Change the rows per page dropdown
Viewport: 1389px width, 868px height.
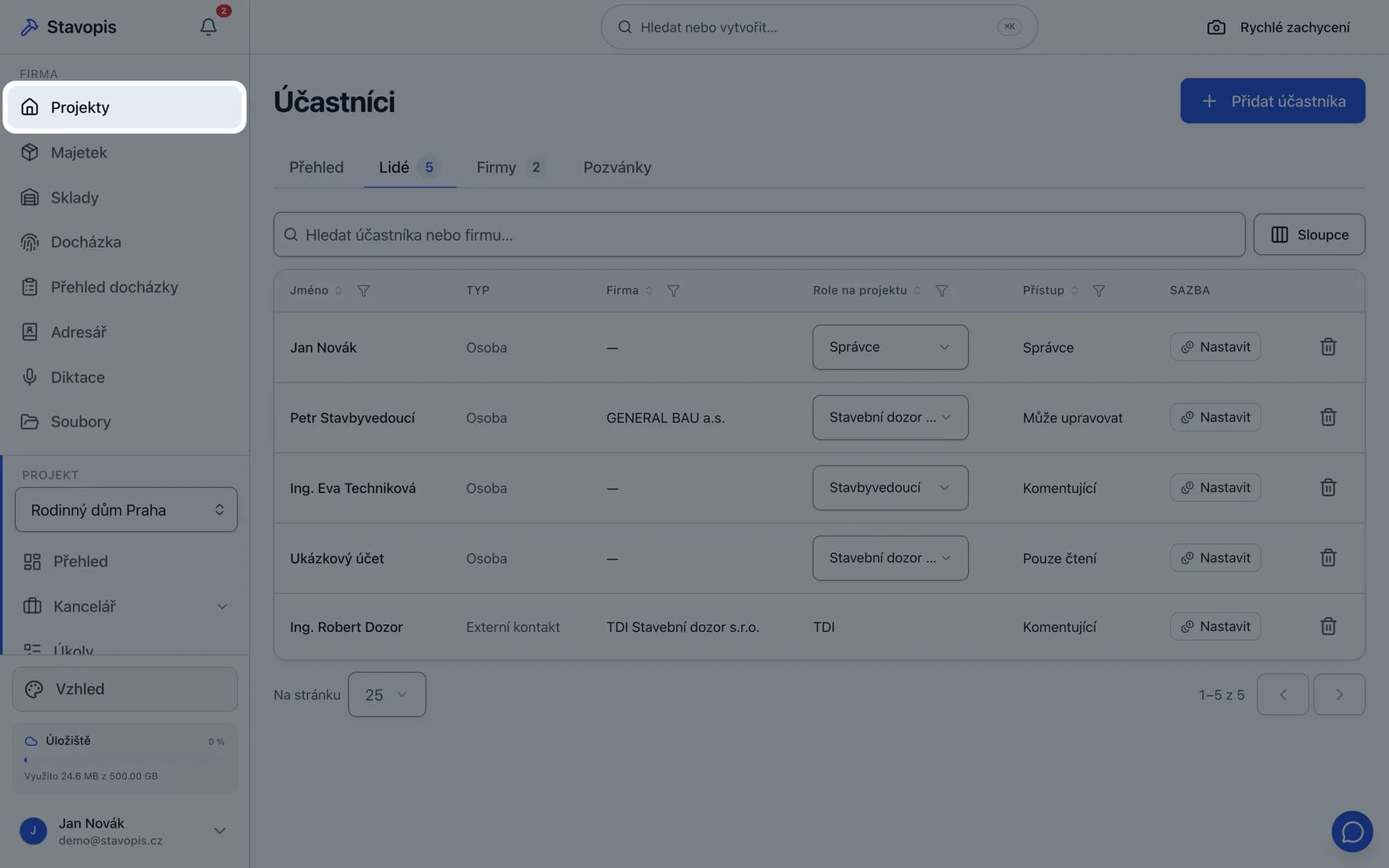387,694
